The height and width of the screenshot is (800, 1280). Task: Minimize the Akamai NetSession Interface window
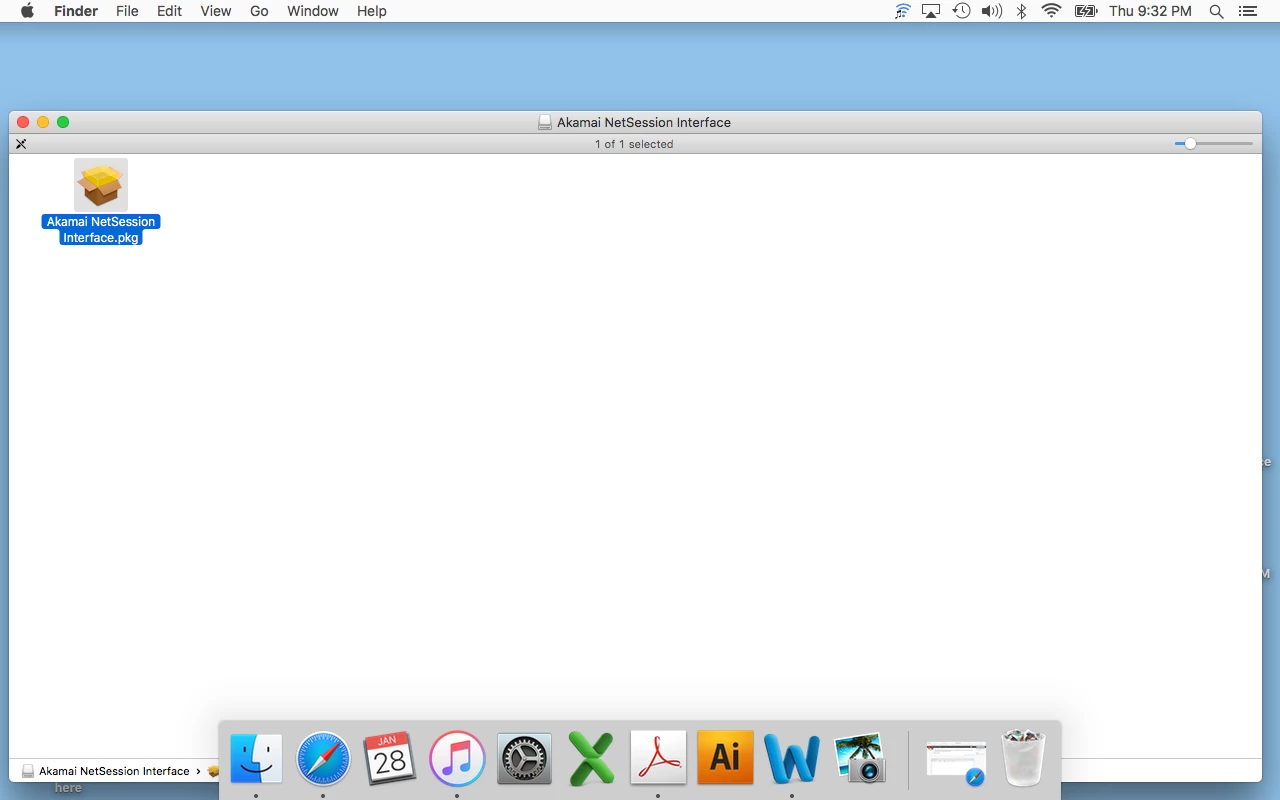43,122
